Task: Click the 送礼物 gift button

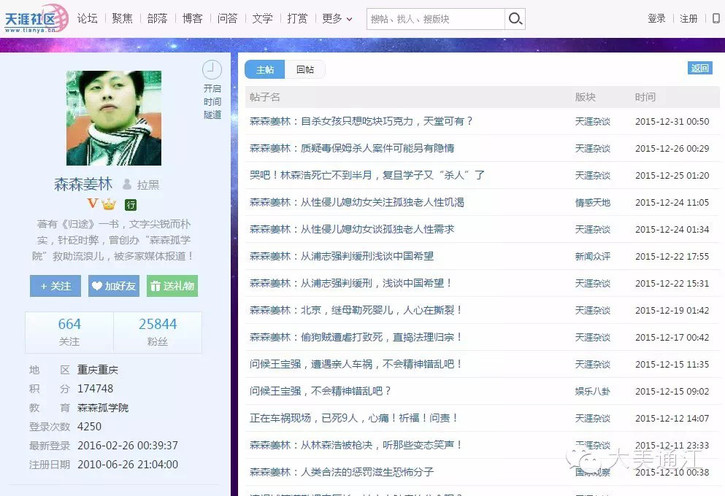Action: [172, 286]
